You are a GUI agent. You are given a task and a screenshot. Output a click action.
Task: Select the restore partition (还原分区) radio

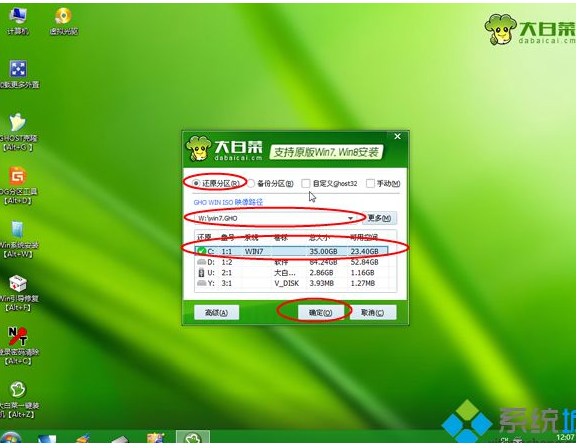pos(196,183)
